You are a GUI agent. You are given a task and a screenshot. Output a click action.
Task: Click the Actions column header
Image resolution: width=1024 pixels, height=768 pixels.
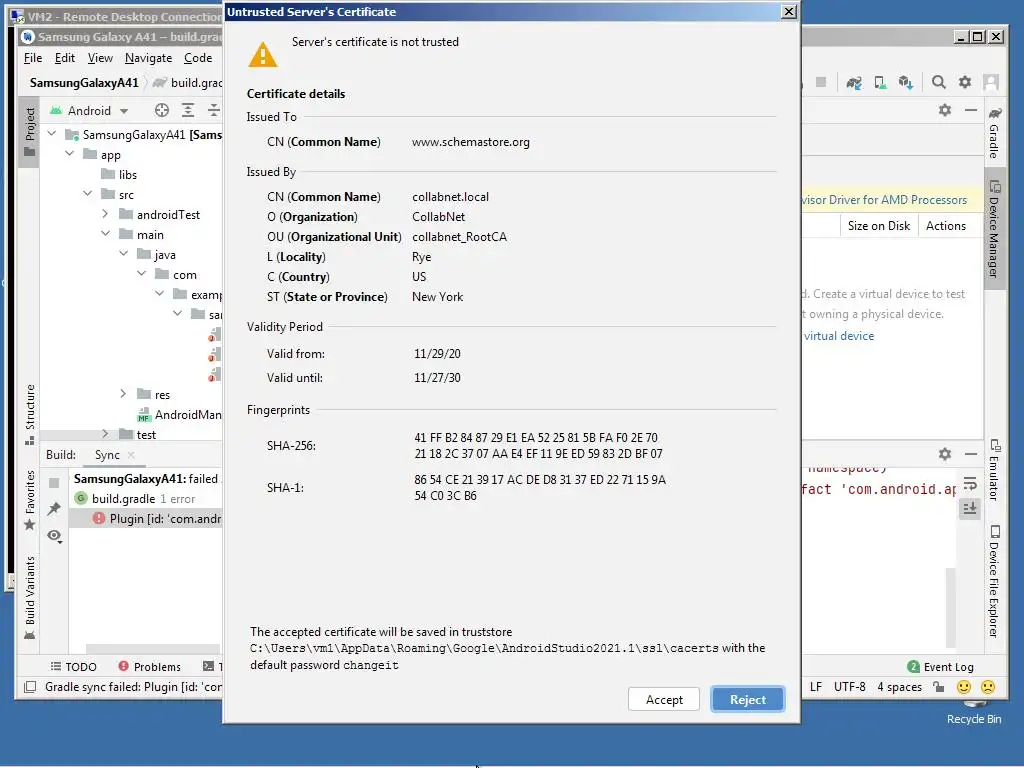click(x=946, y=225)
